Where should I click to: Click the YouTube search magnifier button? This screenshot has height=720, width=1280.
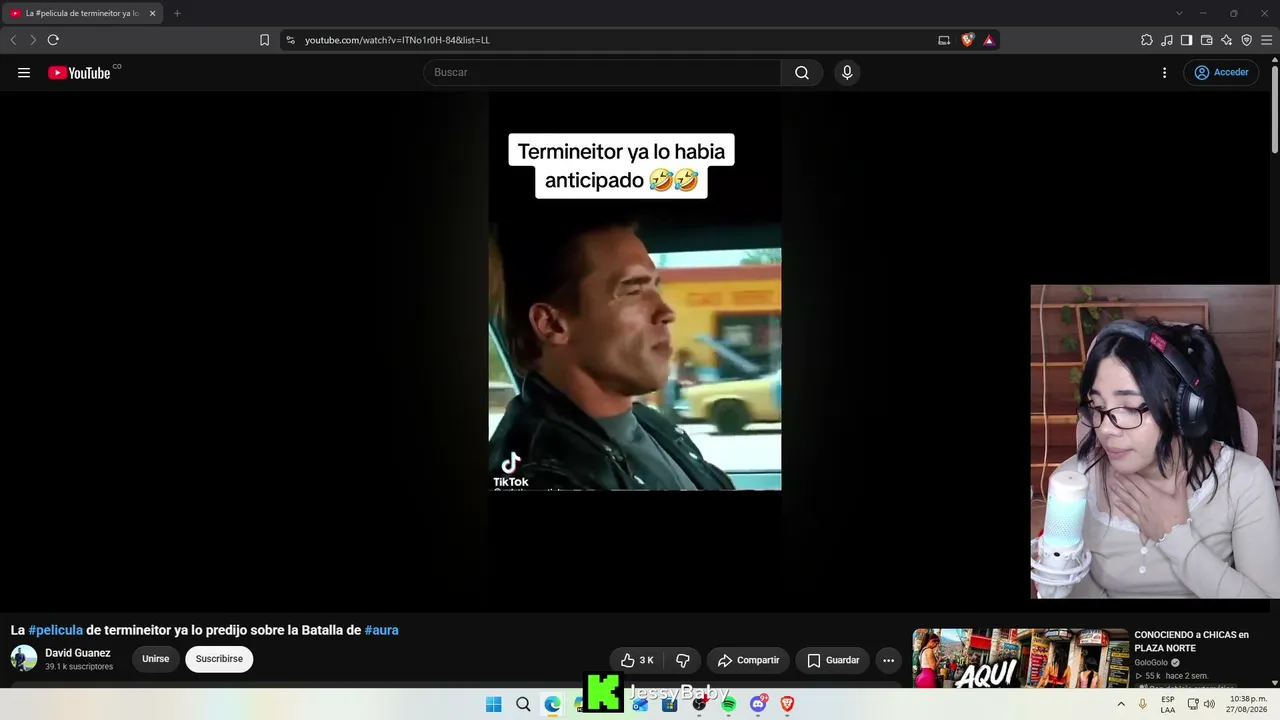click(x=802, y=72)
